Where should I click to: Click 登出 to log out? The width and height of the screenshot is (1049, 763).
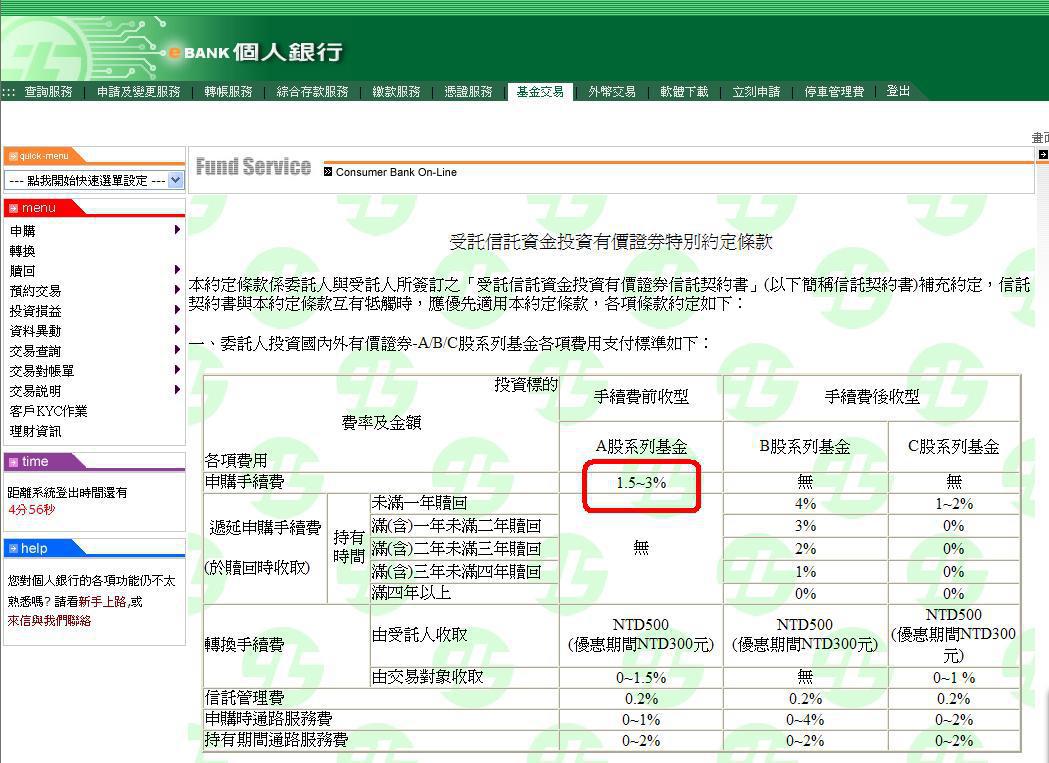(x=898, y=91)
